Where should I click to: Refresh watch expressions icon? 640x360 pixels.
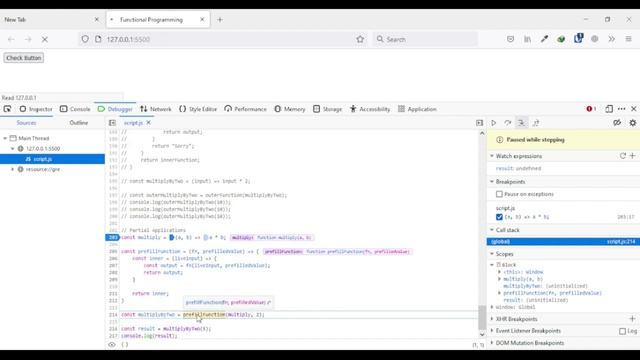click(x=623, y=156)
